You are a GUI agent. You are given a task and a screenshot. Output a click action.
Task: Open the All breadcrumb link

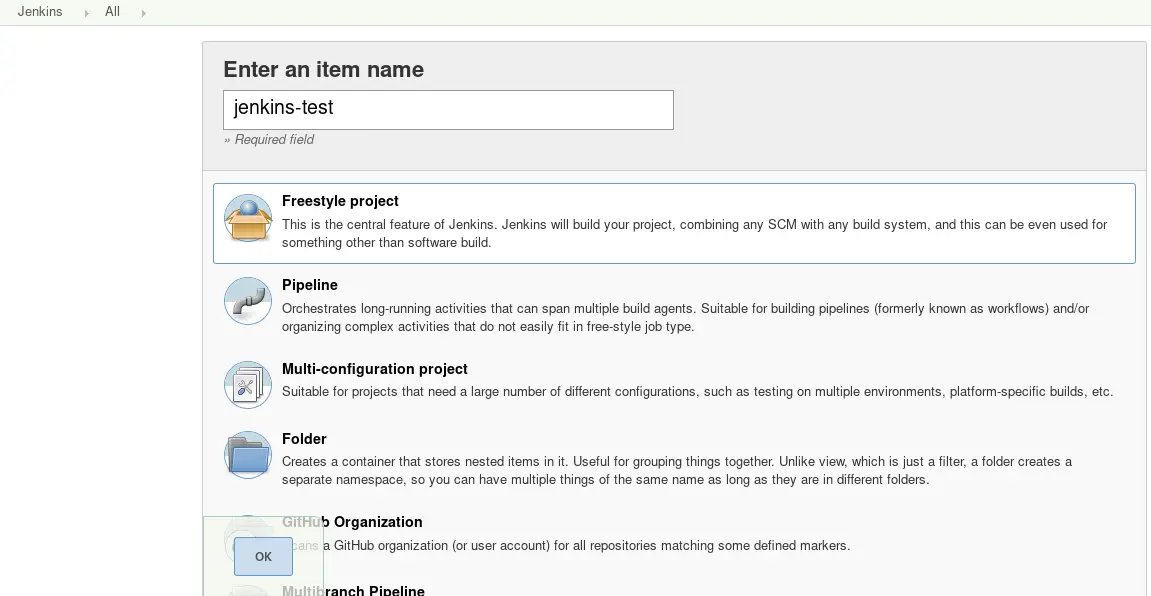[112, 12]
